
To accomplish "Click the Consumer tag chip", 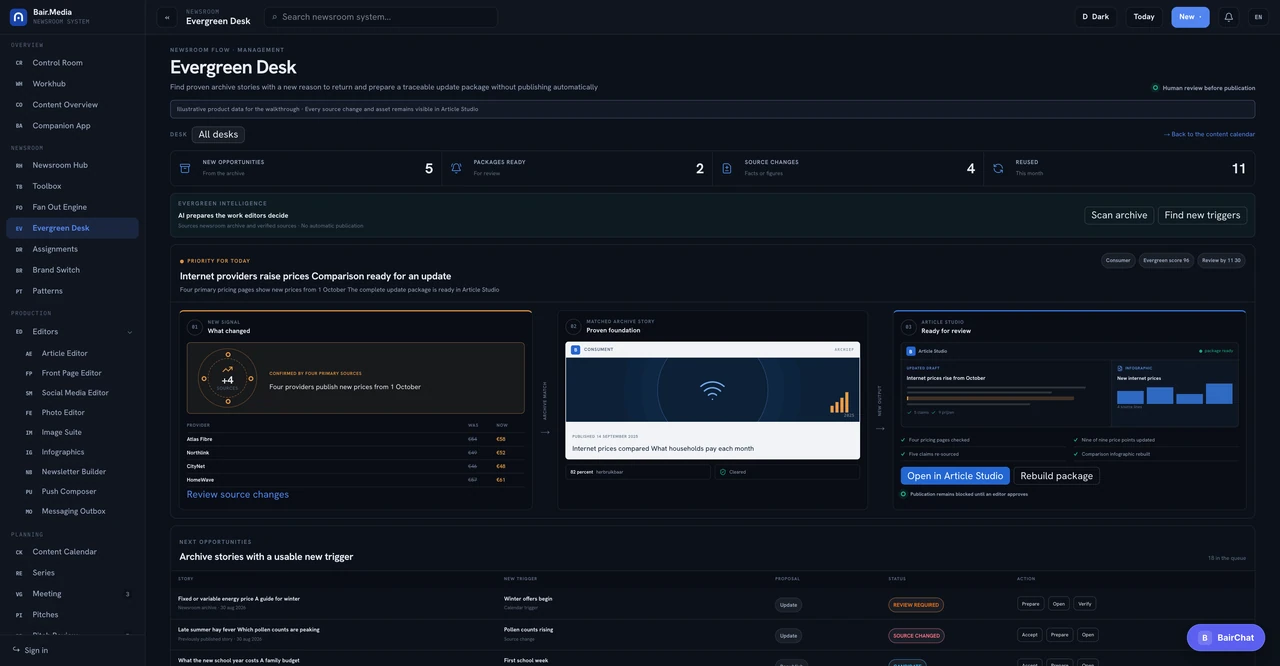I will pyautogui.click(x=1118, y=260).
